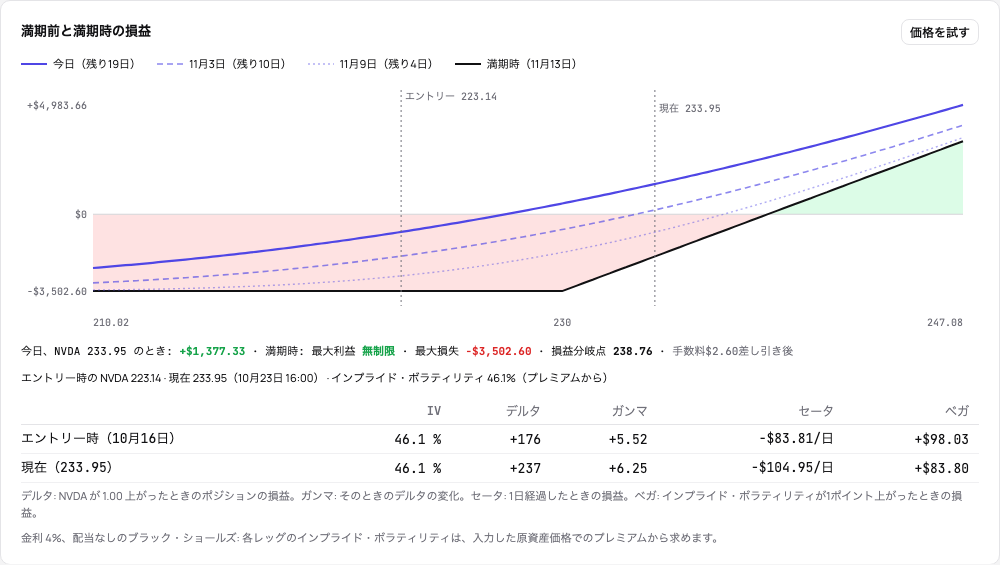Click the +$98.03 vega cell
The height and width of the screenshot is (565, 1000).
(x=941, y=439)
